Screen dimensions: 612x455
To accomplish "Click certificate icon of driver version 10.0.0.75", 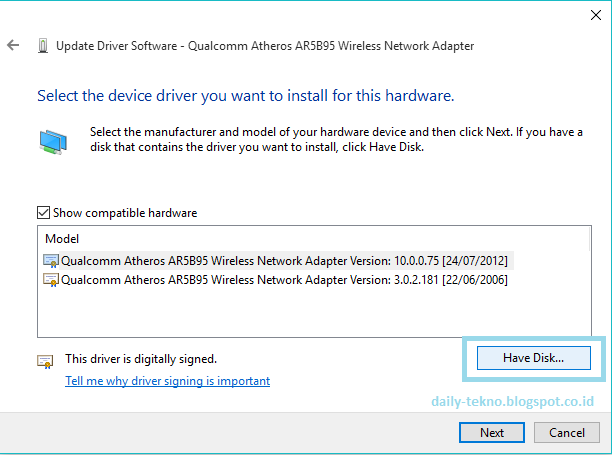I will [x=51, y=261].
